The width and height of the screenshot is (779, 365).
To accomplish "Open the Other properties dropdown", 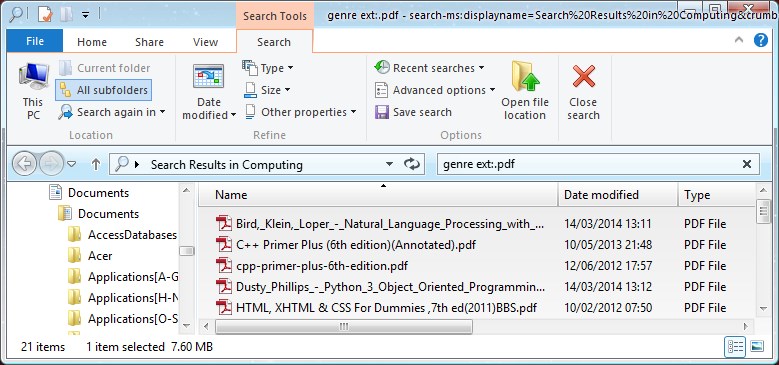I will coord(301,112).
